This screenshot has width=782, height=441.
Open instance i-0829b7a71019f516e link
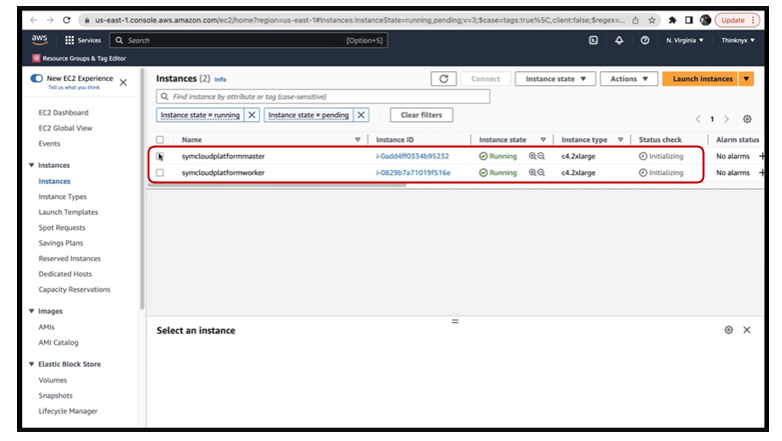[x=413, y=173]
